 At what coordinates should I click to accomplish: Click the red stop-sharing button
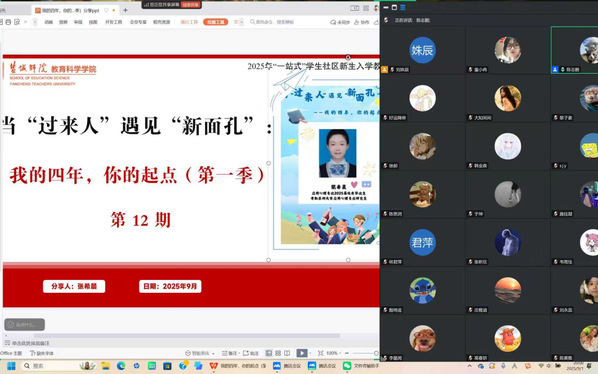190,5
